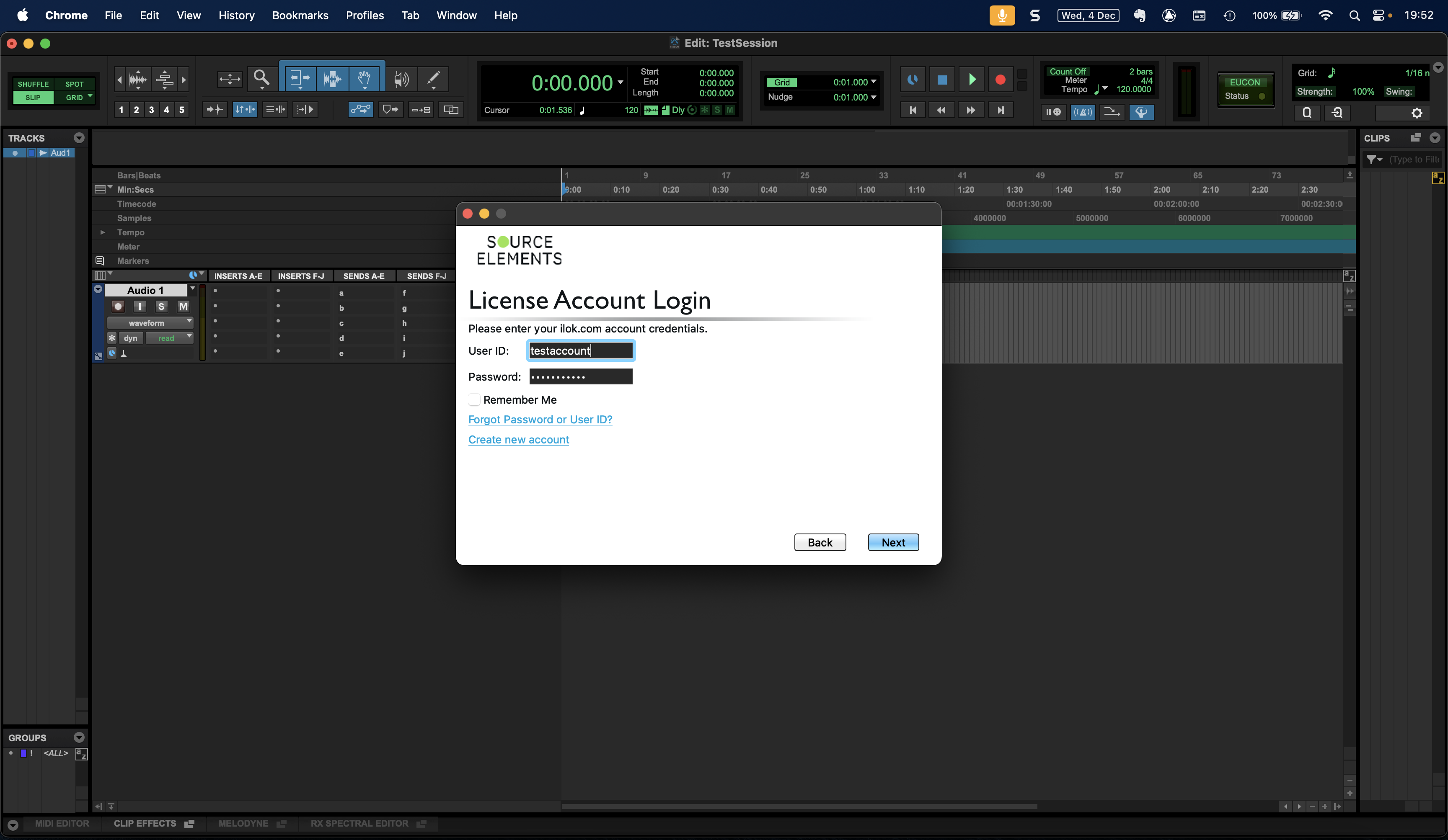Screen dimensions: 1448x840
Task: Mute the Audio 1 track
Action: coord(183,306)
